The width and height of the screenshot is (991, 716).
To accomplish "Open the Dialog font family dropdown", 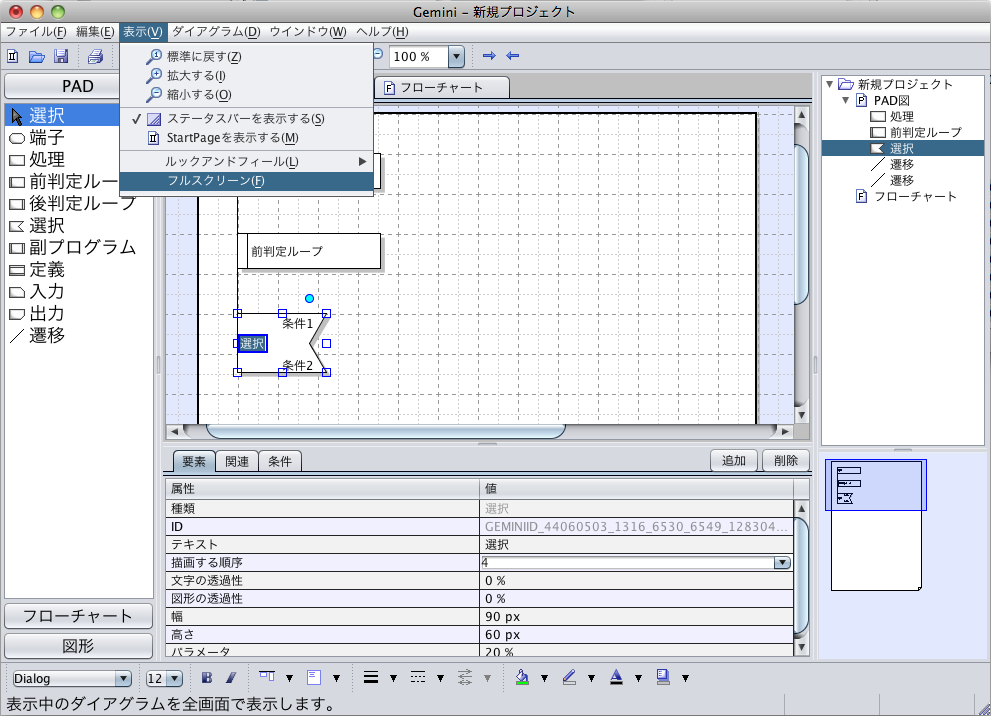I will (x=123, y=679).
